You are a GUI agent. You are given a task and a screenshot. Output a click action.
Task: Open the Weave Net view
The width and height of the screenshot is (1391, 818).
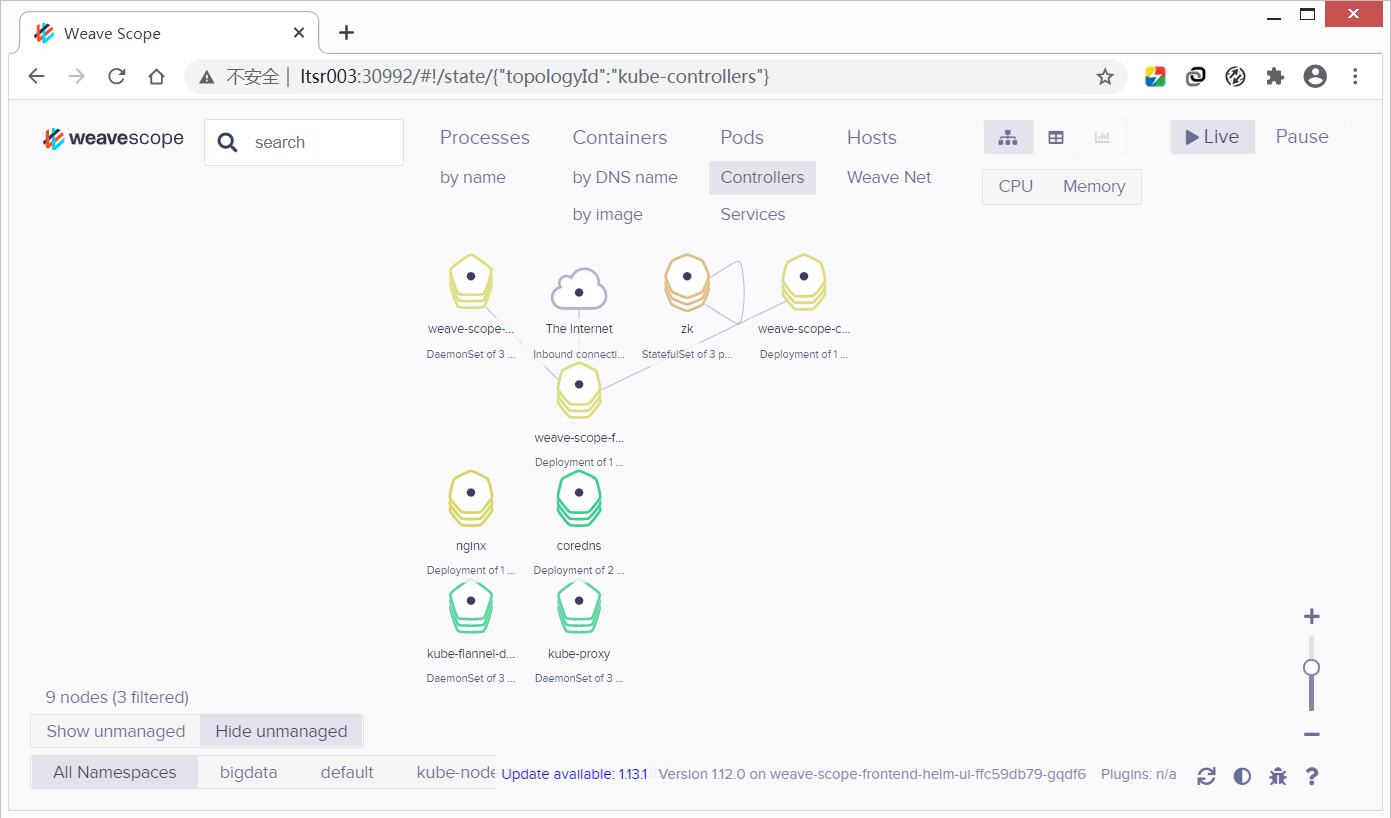[x=889, y=178]
